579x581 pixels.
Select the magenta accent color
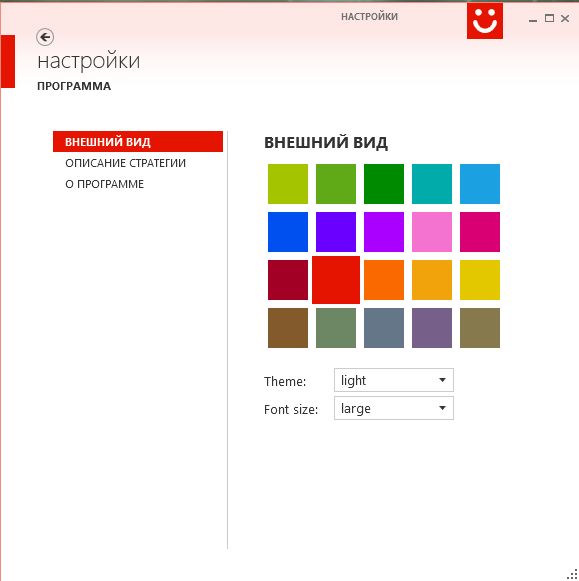click(x=480, y=232)
